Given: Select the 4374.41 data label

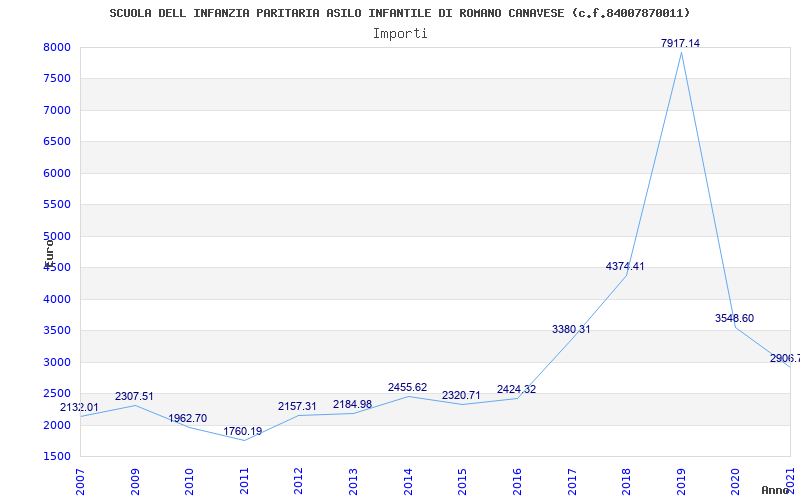Looking at the screenshot, I should tap(625, 266).
